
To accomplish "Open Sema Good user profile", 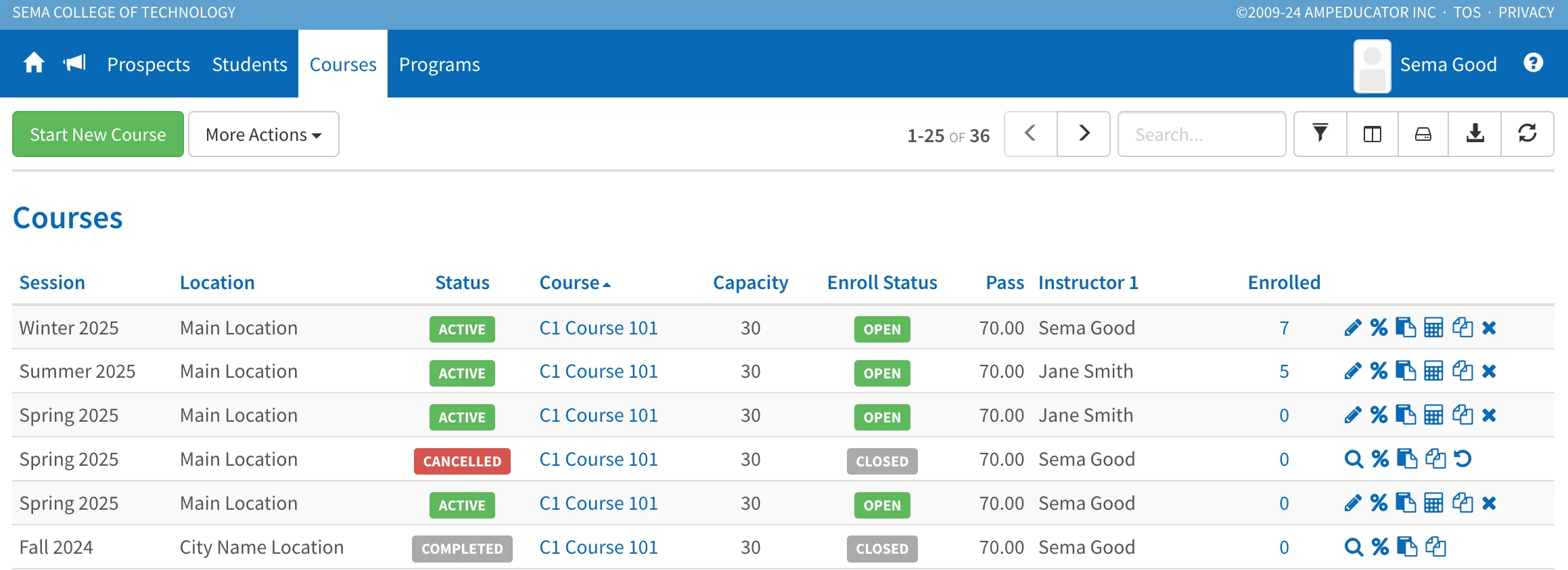I will tap(1448, 64).
